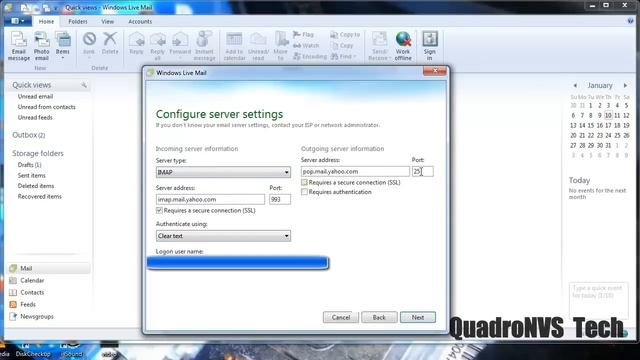640x360 pixels.
Task: Switch to the Folders ribbon tab
Action: pos(78,22)
